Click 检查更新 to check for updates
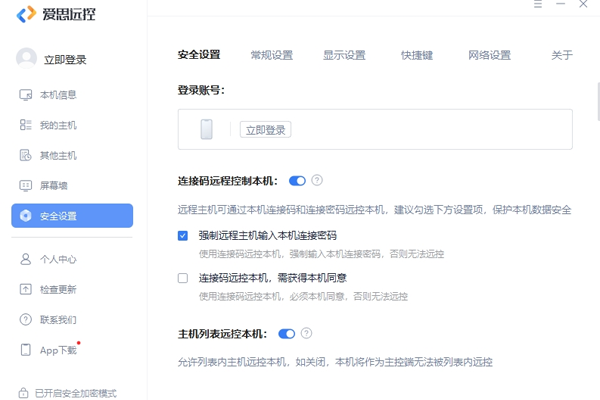 [x=57, y=289]
